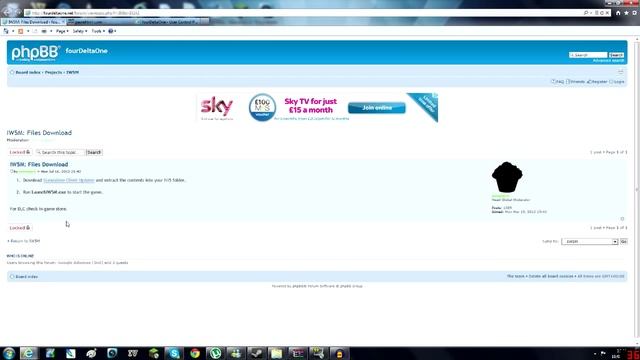Open uTorrent from the taskbar
The image size is (640, 360).
coord(215,353)
